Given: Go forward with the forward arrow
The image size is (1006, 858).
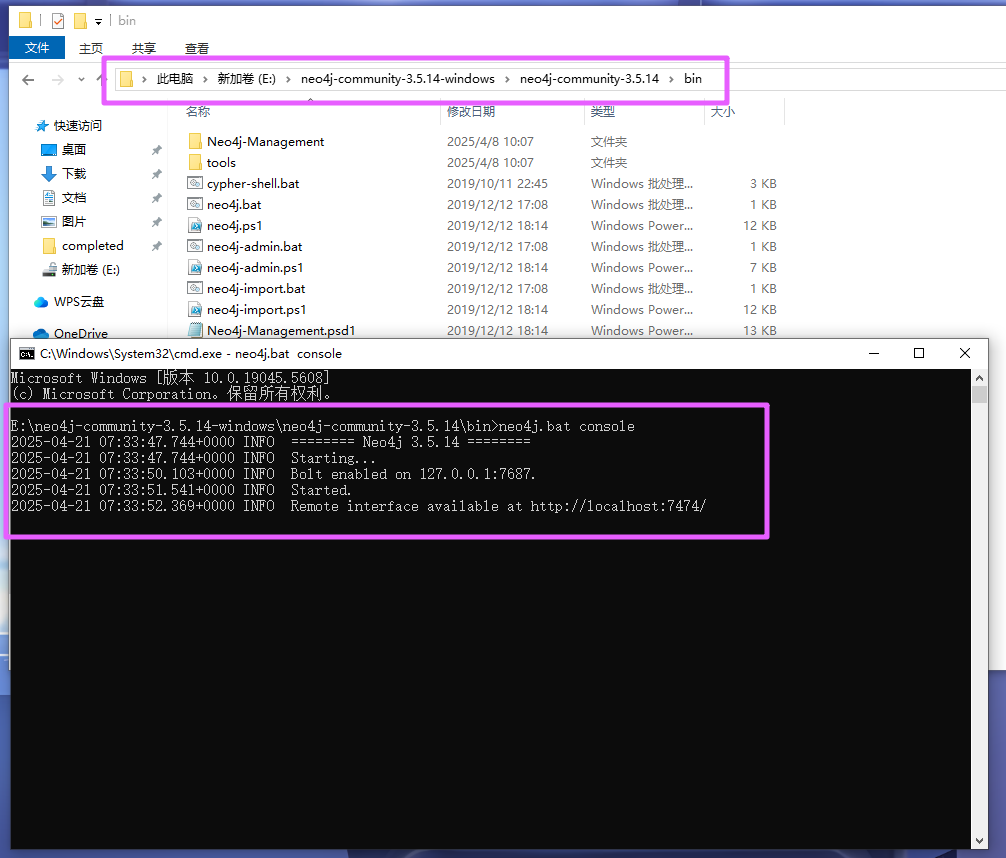Looking at the screenshot, I should pos(58,80).
